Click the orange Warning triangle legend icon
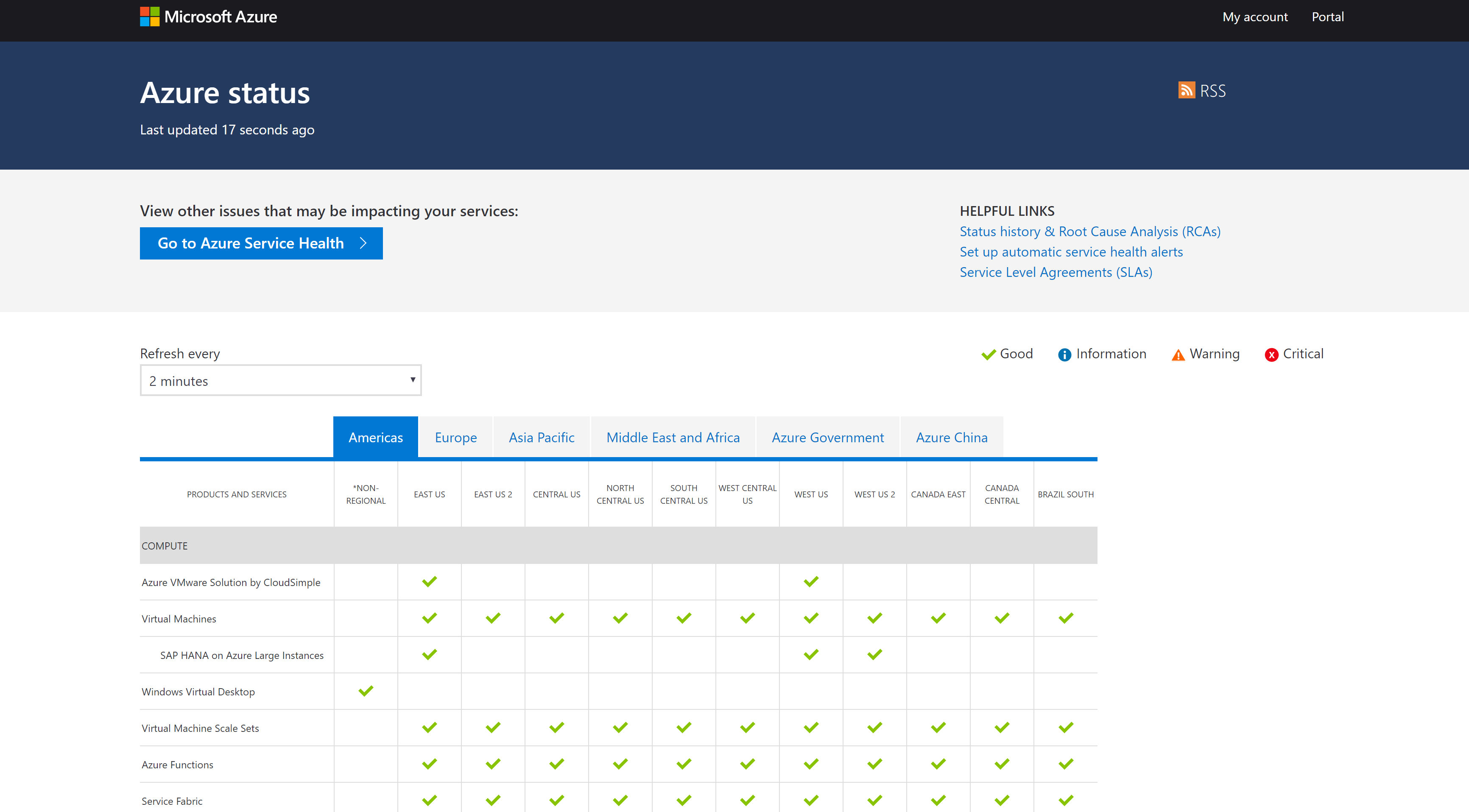This screenshot has width=1469, height=812. (1178, 355)
